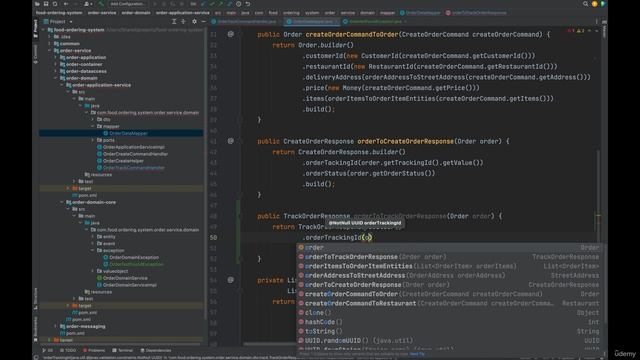Choose orderAddressToStreetAddress completion suggestion
Screen dimensions: 640x360
tap(450, 276)
